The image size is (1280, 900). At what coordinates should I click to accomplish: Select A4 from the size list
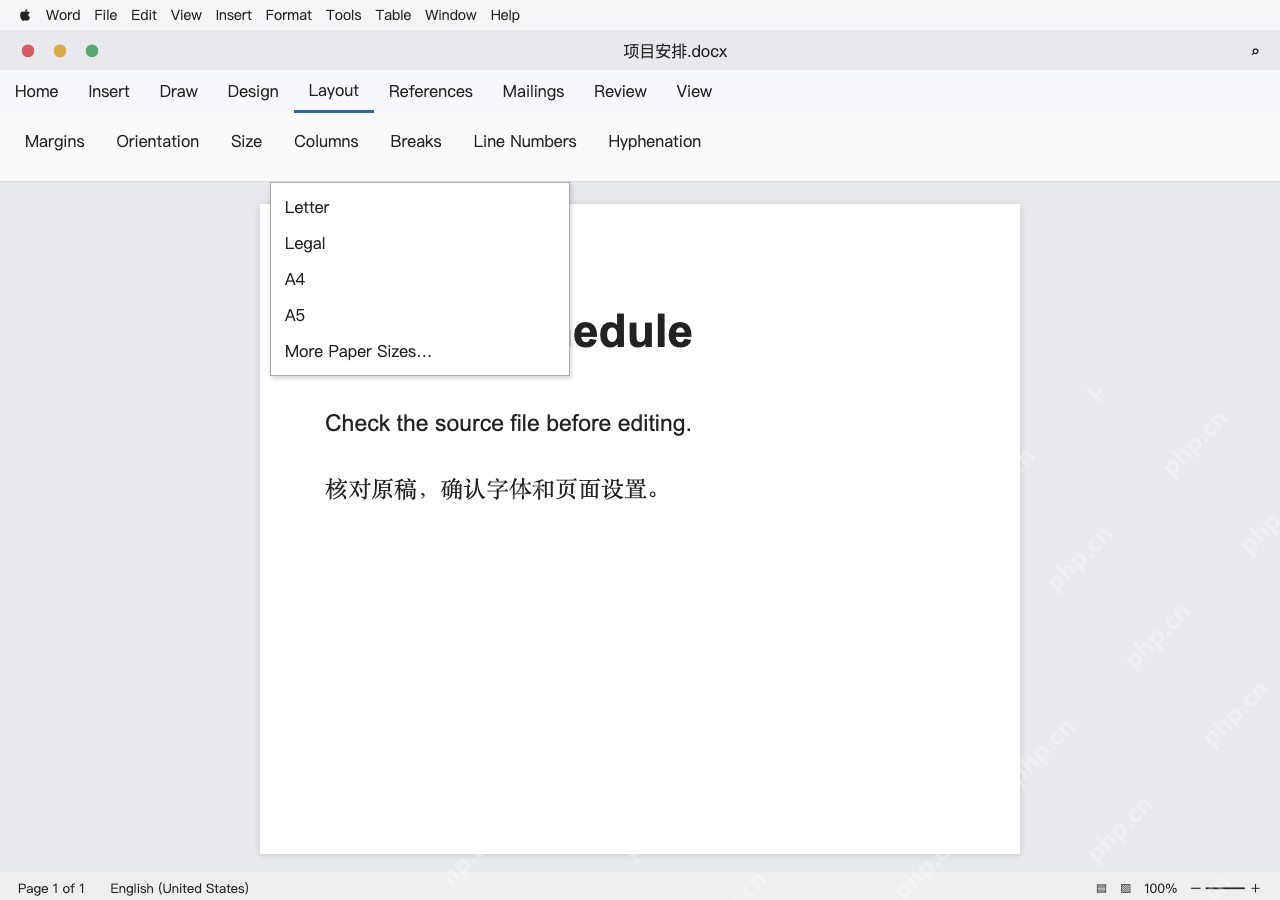click(x=420, y=279)
